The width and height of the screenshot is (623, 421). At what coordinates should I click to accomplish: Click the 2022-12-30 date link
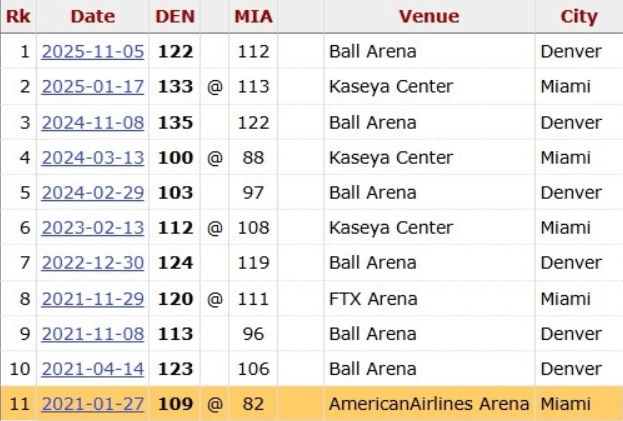[93, 263]
